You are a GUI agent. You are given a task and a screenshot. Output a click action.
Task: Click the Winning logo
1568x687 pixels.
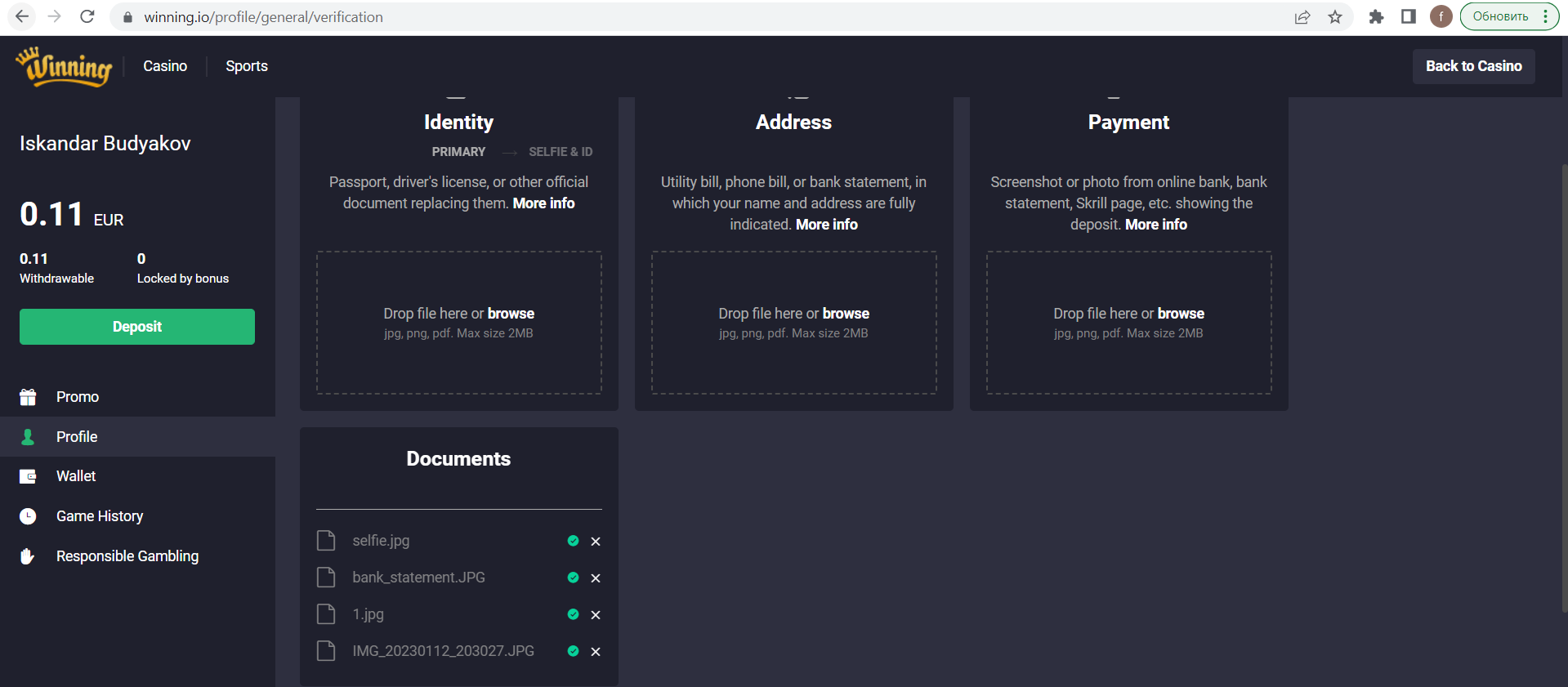pyautogui.click(x=64, y=66)
